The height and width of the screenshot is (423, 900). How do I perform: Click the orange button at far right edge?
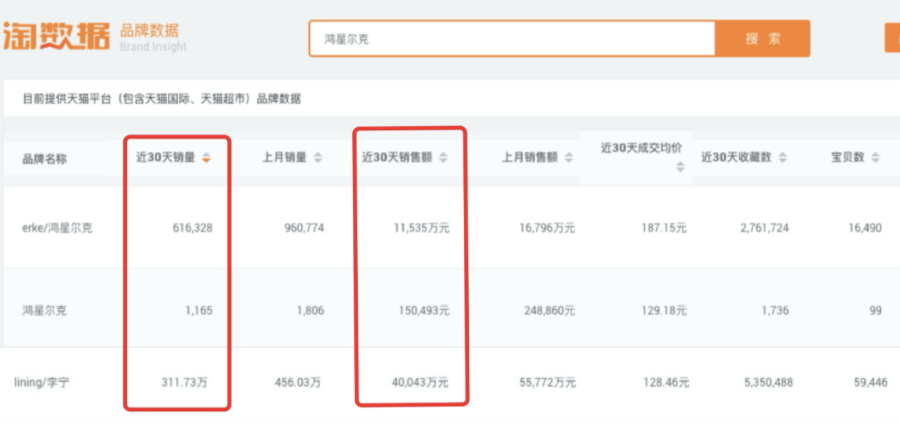pyautogui.click(x=892, y=38)
